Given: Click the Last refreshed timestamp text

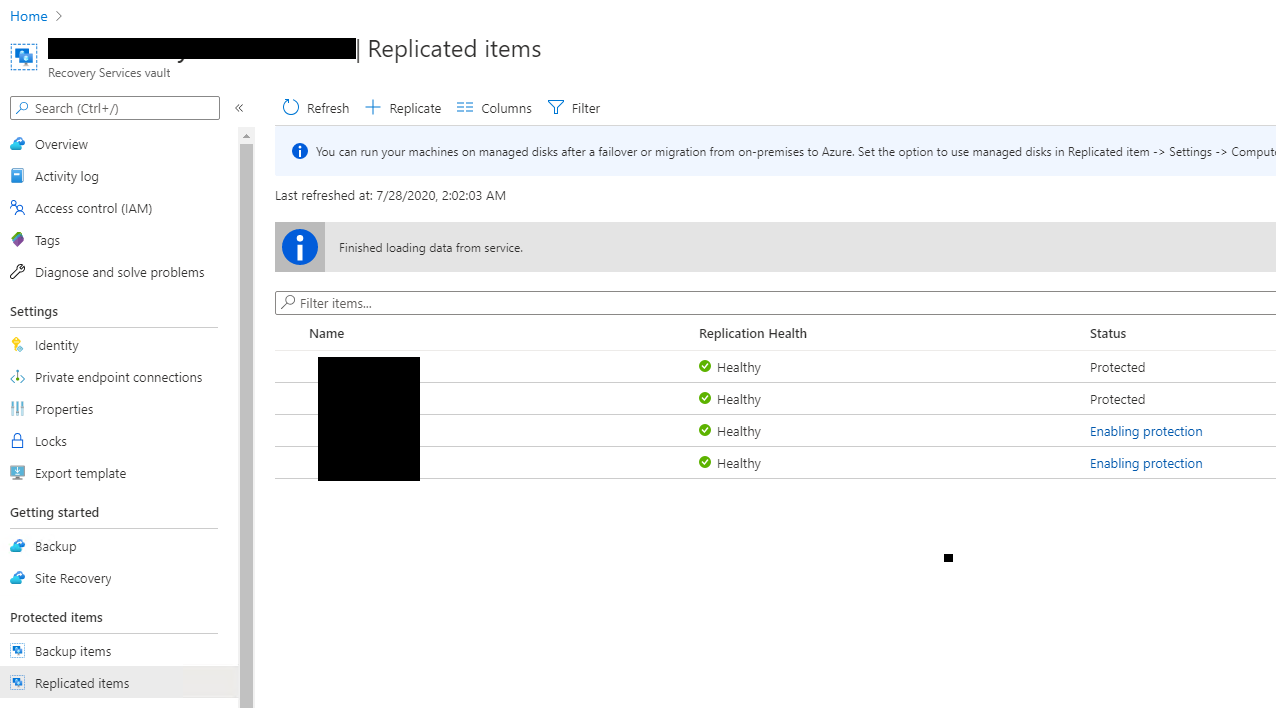Looking at the screenshot, I should point(390,196).
